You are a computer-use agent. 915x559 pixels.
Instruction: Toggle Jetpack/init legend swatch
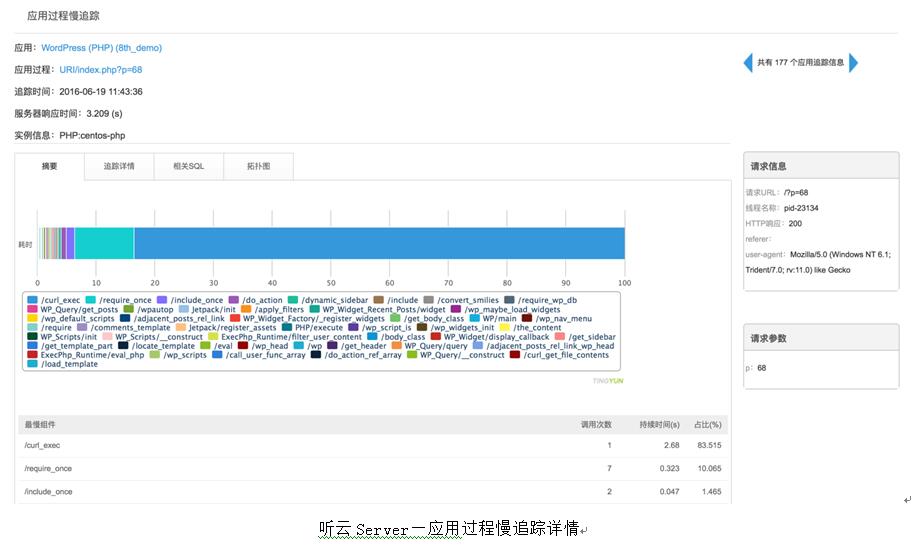[x=184, y=309]
